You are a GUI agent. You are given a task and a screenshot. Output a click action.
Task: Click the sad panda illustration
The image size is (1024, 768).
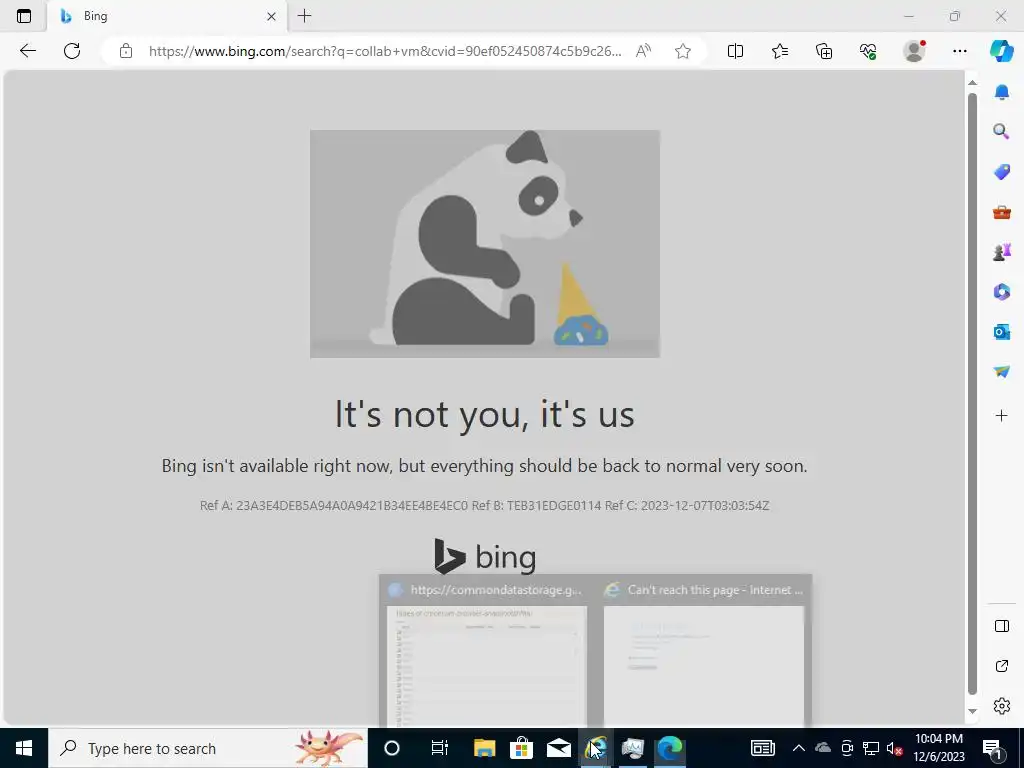click(x=485, y=244)
